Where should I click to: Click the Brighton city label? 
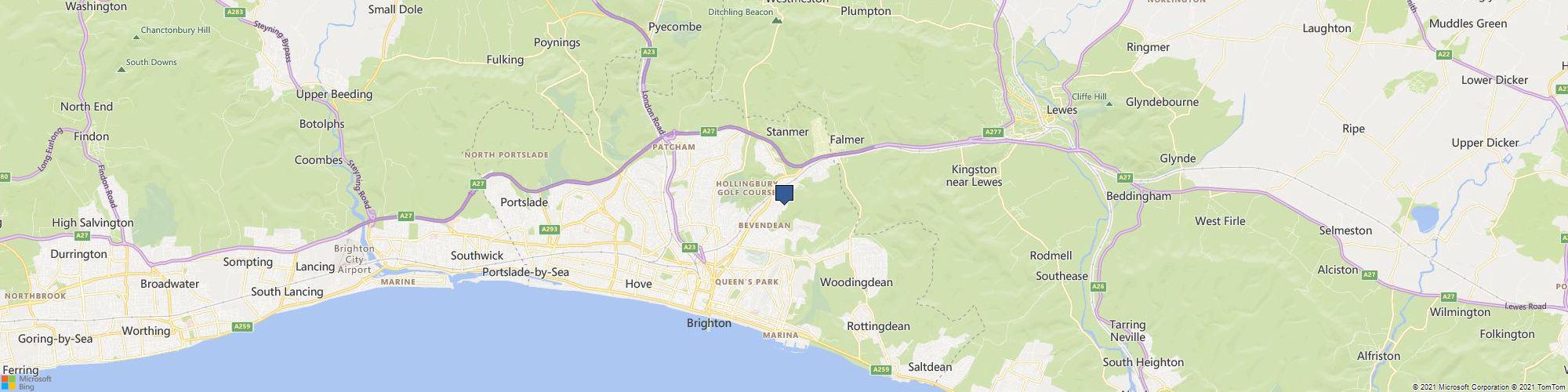point(709,323)
